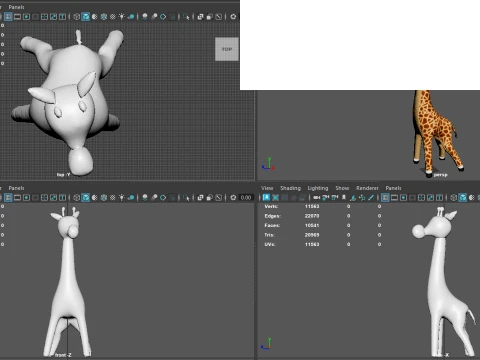Open the Shading menu in side panel
The width and height of the screenshot is (480, 360).
pyautogui.click(x=290, y=188)
